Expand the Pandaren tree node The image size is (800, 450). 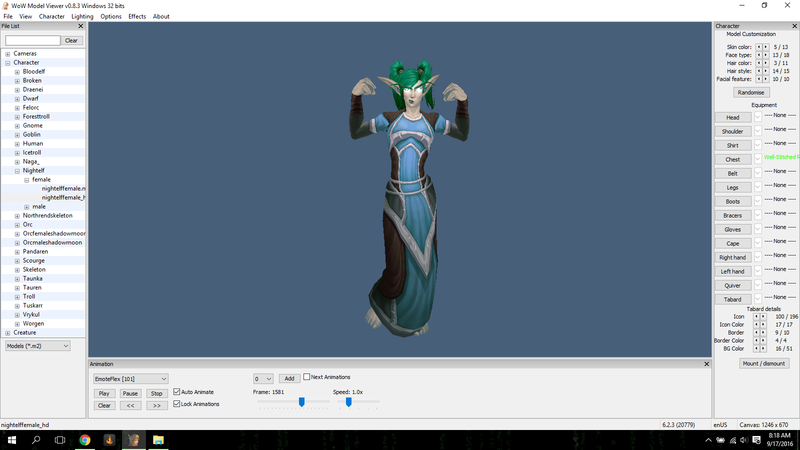click(x=17, y=252)
